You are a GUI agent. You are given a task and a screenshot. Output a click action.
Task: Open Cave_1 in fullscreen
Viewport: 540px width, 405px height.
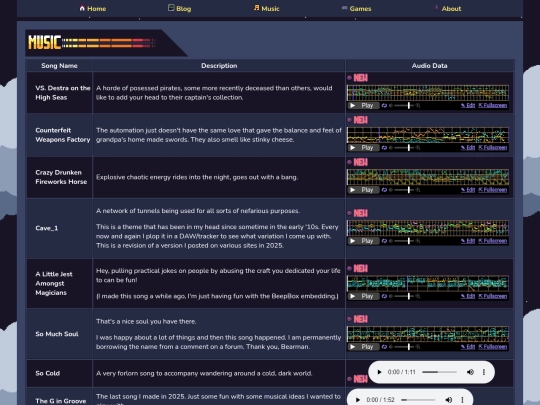pyautogui.click(x=493, y=241)
